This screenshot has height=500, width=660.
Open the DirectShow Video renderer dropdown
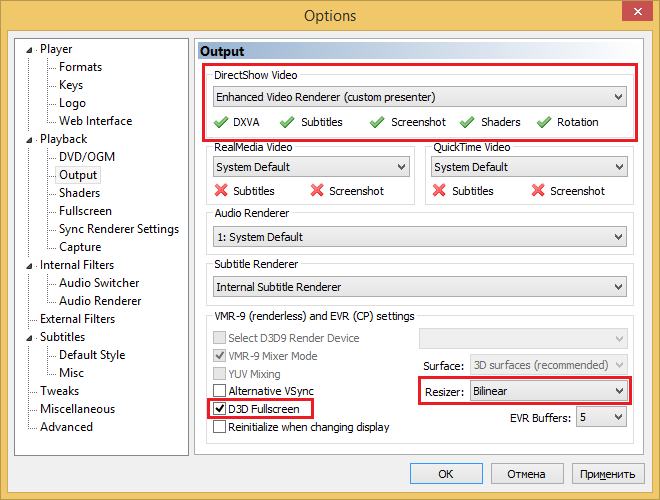pyautogui.click(x=419, y=97)
